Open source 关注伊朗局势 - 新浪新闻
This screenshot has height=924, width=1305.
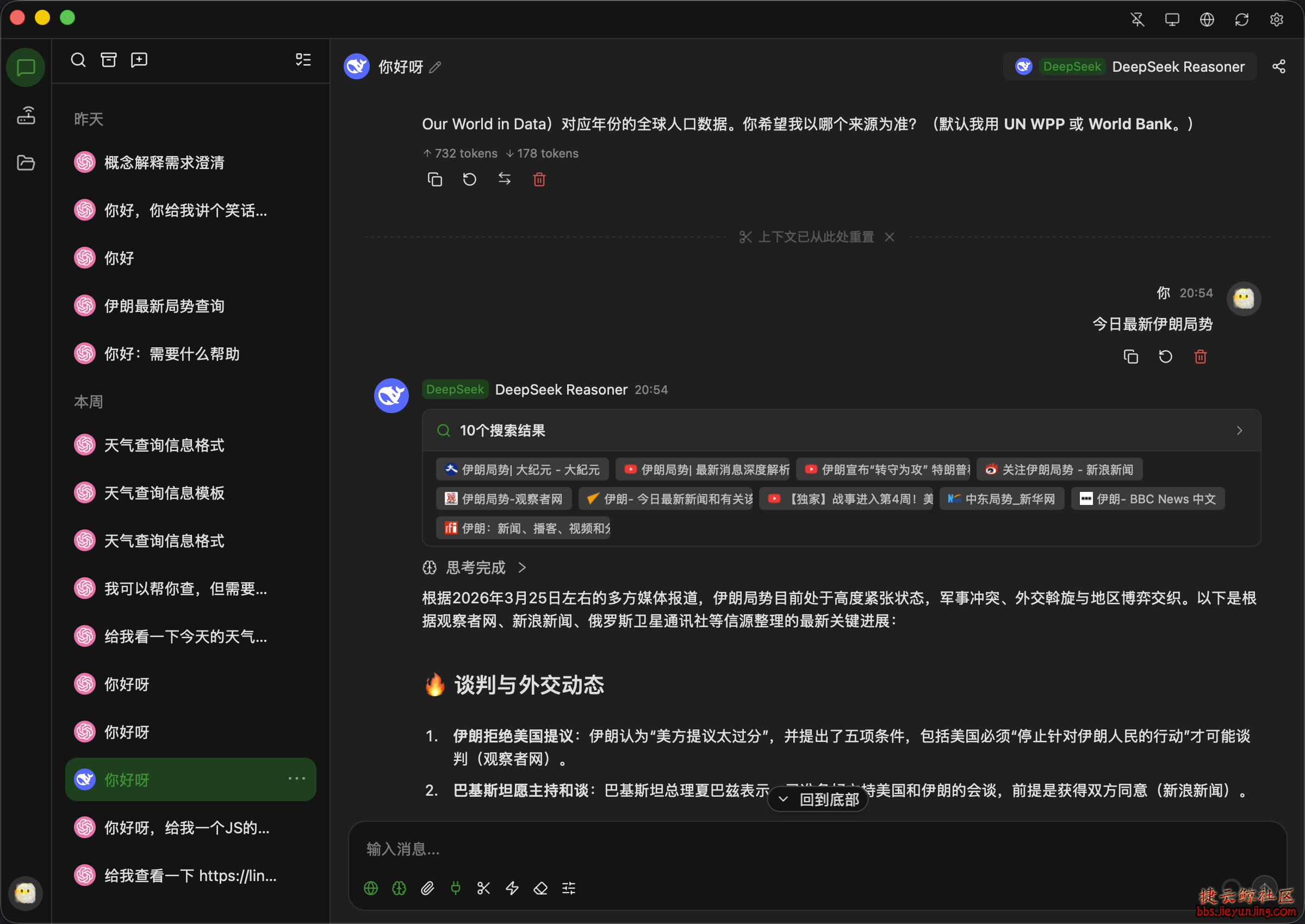pos(1059,470)
